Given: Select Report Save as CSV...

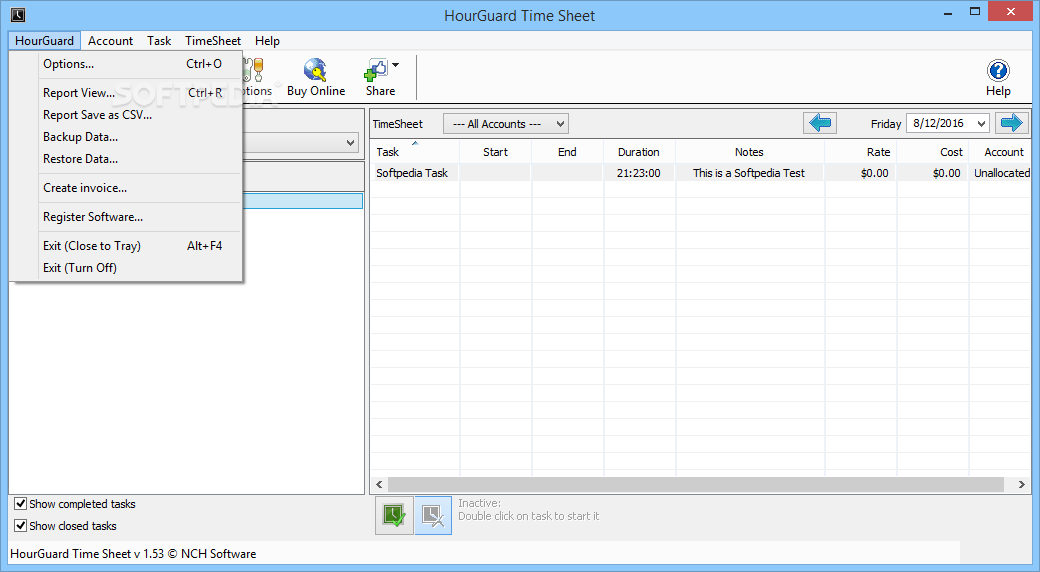Looking at the screenshot, I should [x=125, y=115].
